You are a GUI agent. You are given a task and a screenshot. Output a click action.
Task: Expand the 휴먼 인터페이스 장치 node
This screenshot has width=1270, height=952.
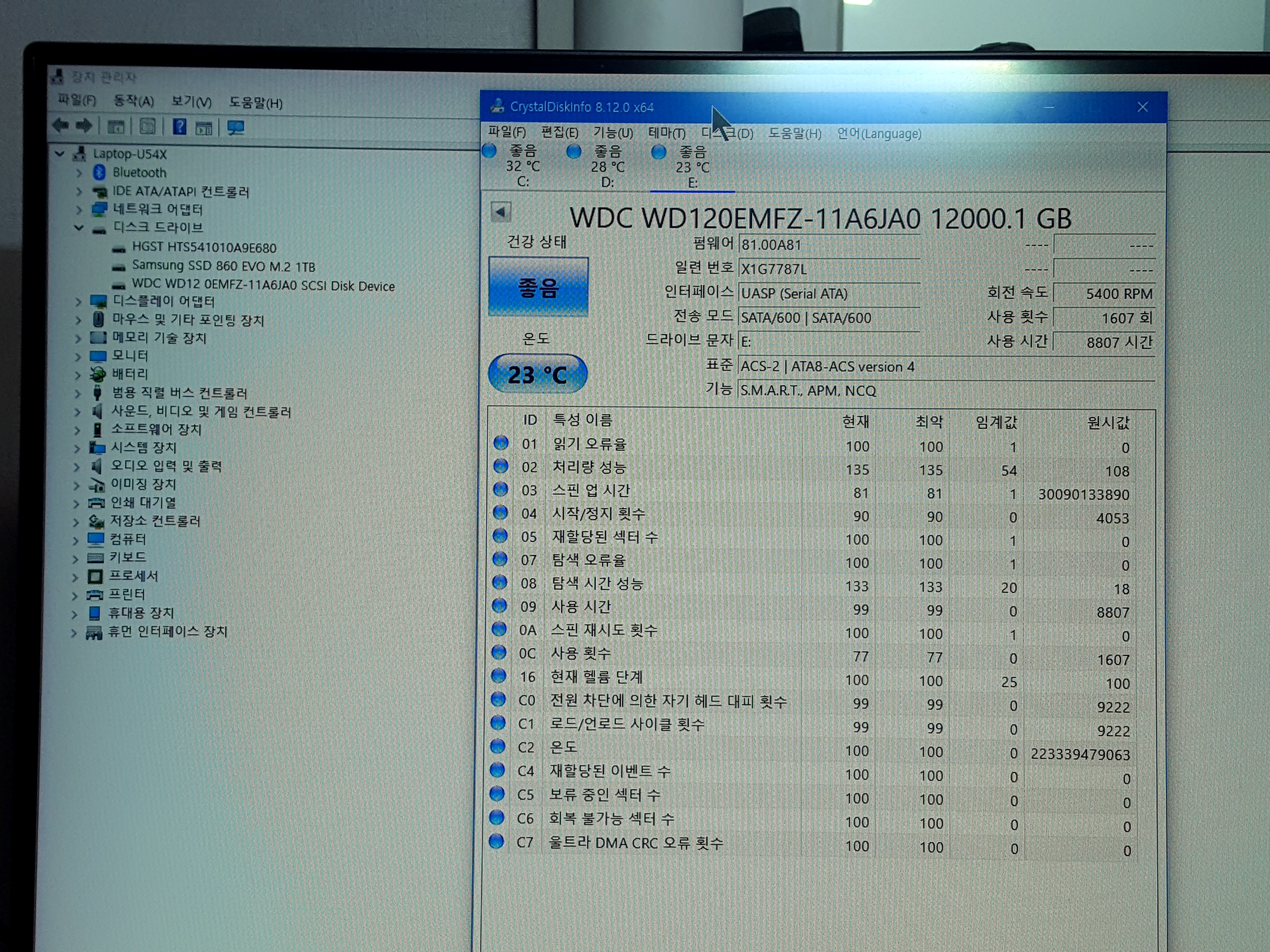pyautogui.click(x=74, y=633)
